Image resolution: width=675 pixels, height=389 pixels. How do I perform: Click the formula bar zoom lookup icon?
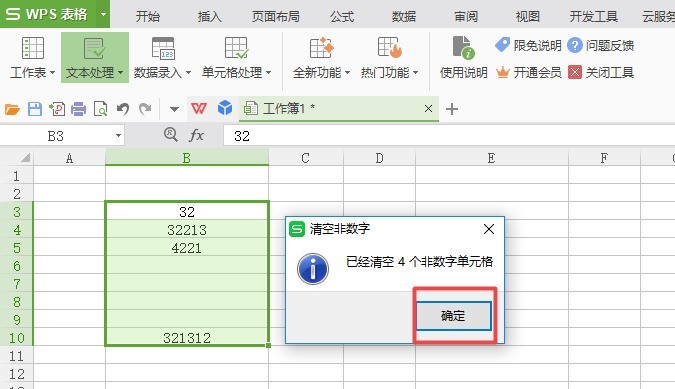pyautogui.click(x=170, y=135)
